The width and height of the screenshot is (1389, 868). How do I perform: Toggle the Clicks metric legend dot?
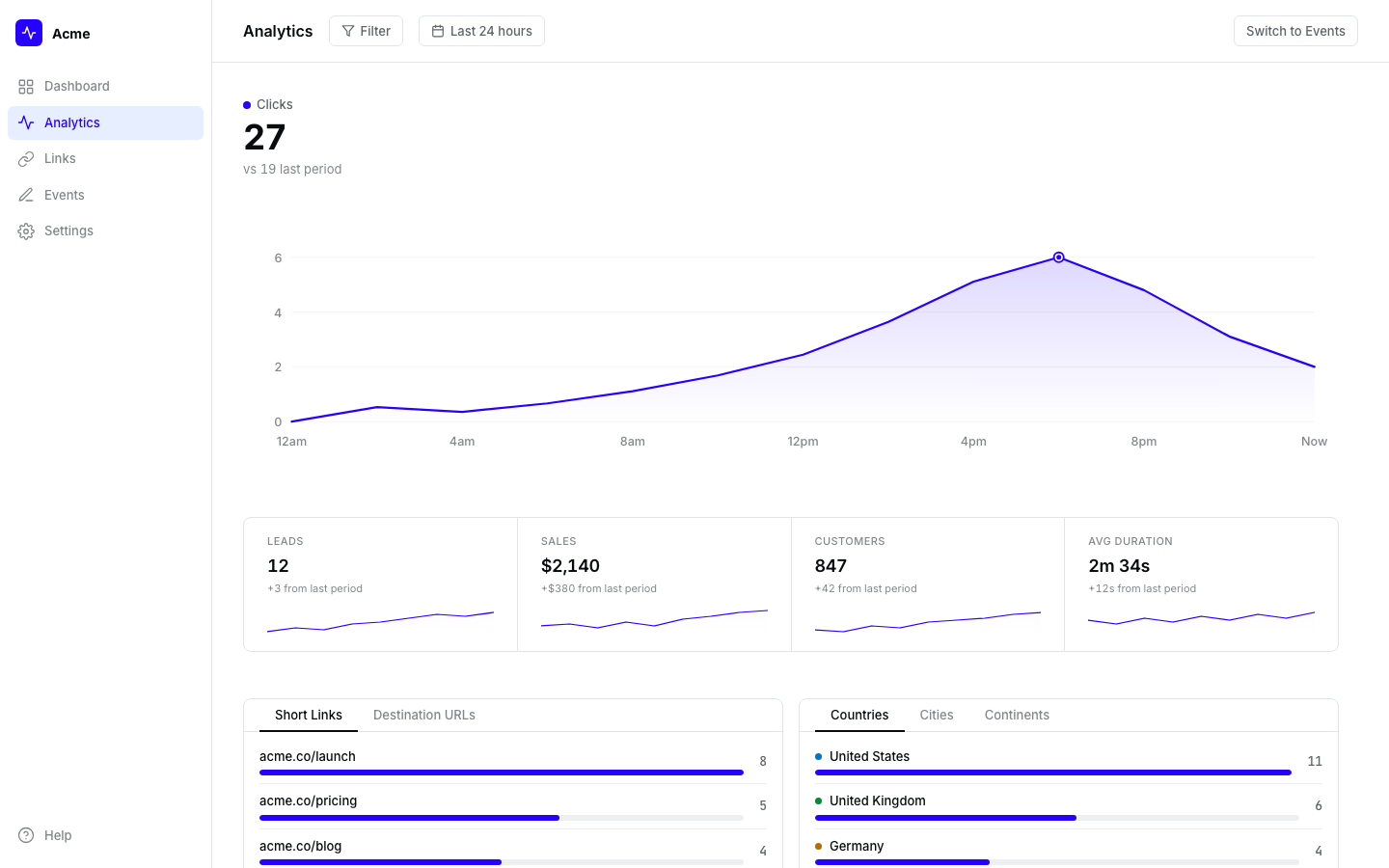[248, 104]
